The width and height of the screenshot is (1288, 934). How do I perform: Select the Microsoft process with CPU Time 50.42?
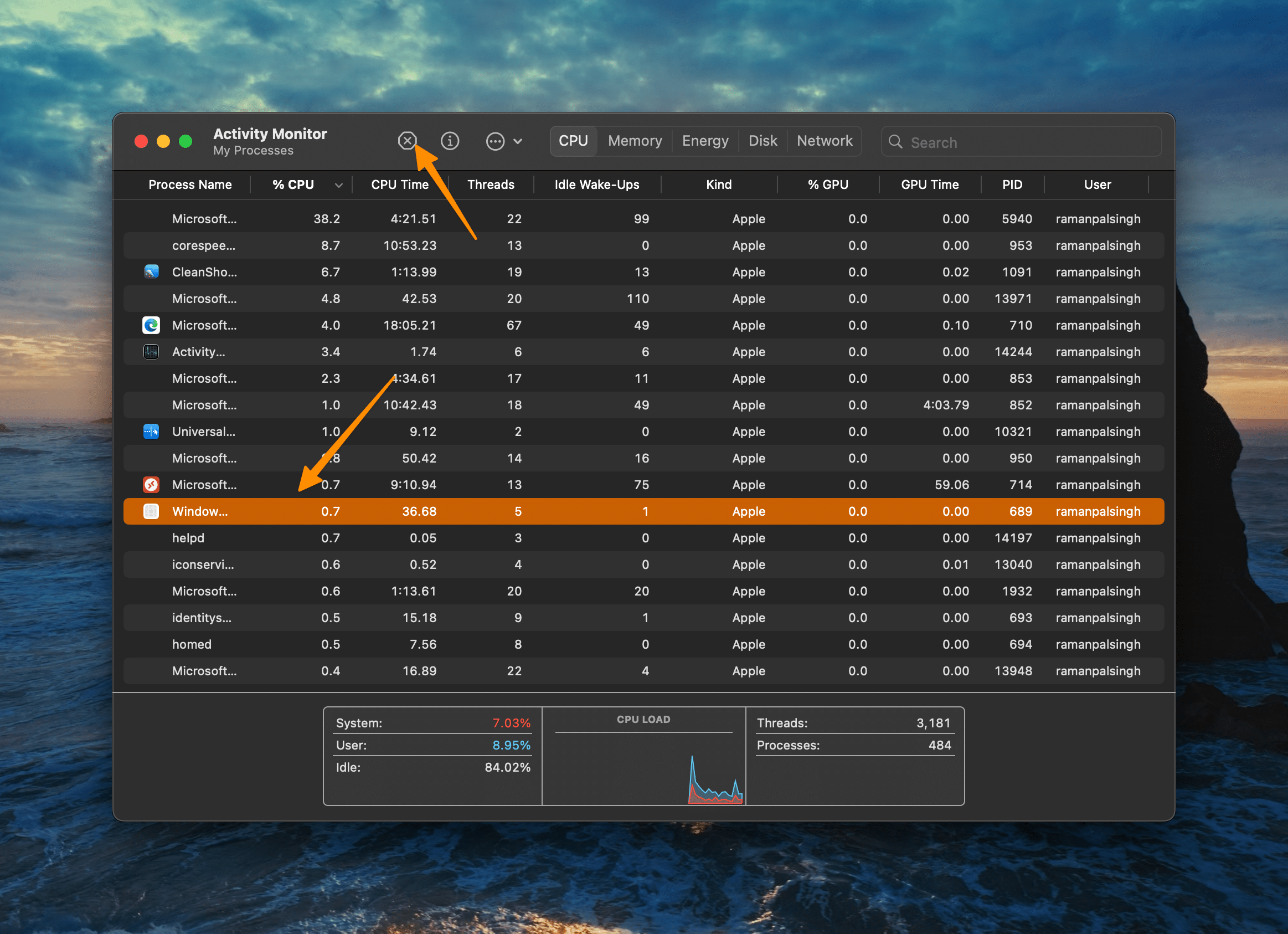(x=643, y=458)
